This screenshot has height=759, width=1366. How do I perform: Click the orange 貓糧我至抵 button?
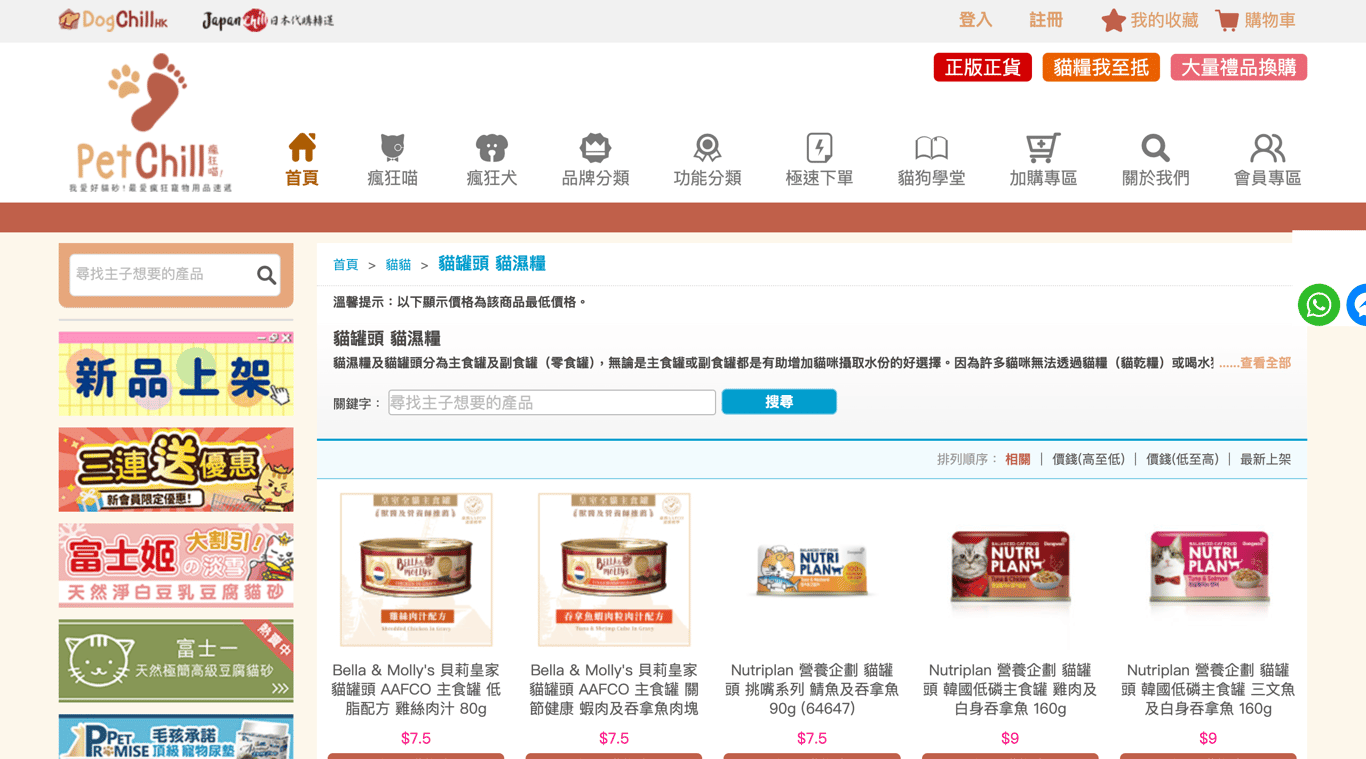coord(1100,67)
